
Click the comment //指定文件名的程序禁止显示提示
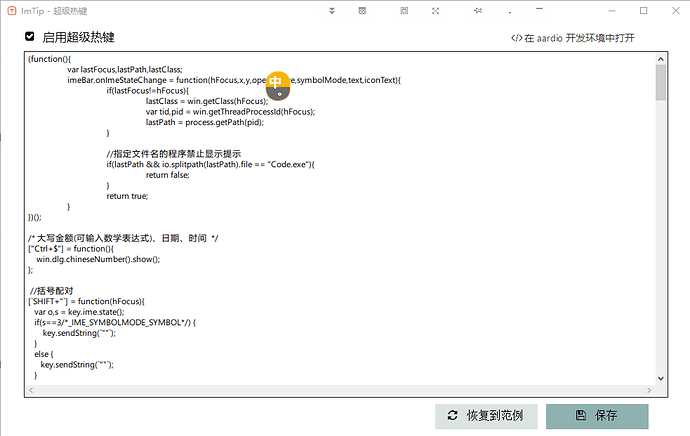click(173, 154)
